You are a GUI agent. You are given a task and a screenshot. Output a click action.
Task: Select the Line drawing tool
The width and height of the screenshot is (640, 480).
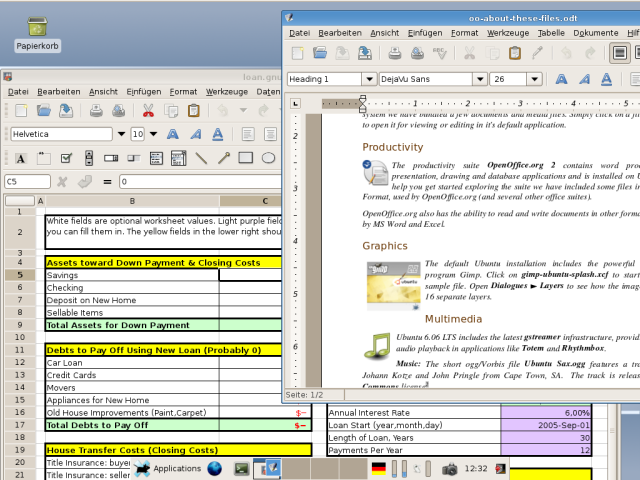point(201,158)
